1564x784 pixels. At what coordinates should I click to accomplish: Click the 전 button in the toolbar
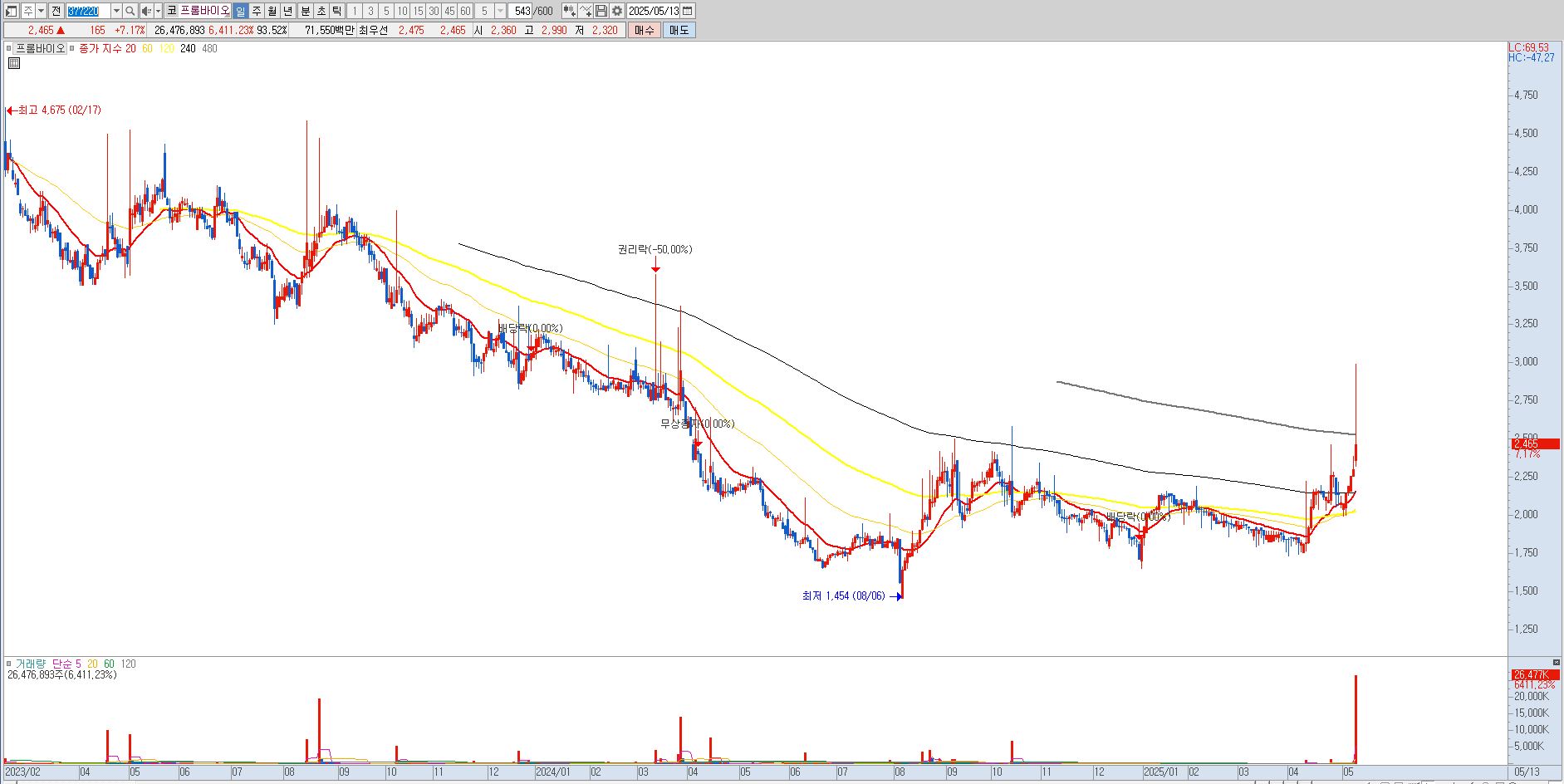pyautogui.click(x=56, y=11)
